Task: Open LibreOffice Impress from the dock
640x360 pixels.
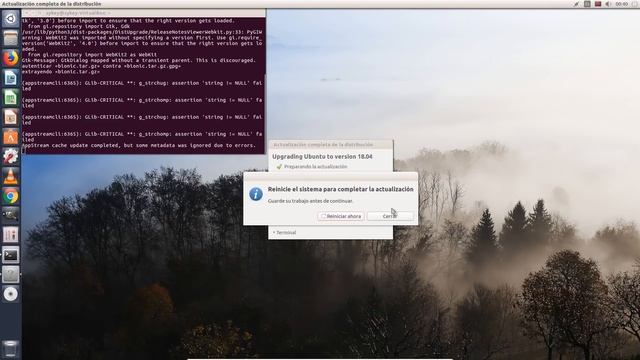Action: [11, 117]
